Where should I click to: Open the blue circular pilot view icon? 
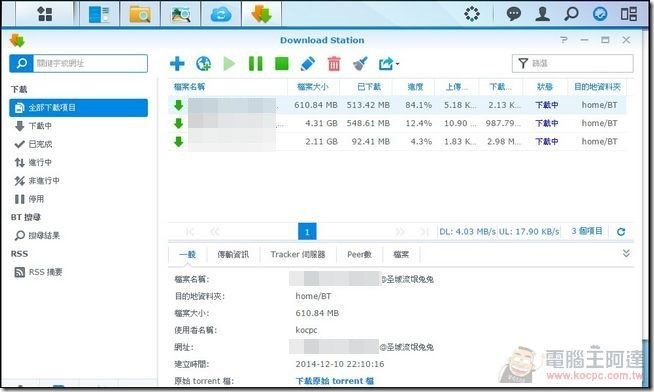(600, 14)
